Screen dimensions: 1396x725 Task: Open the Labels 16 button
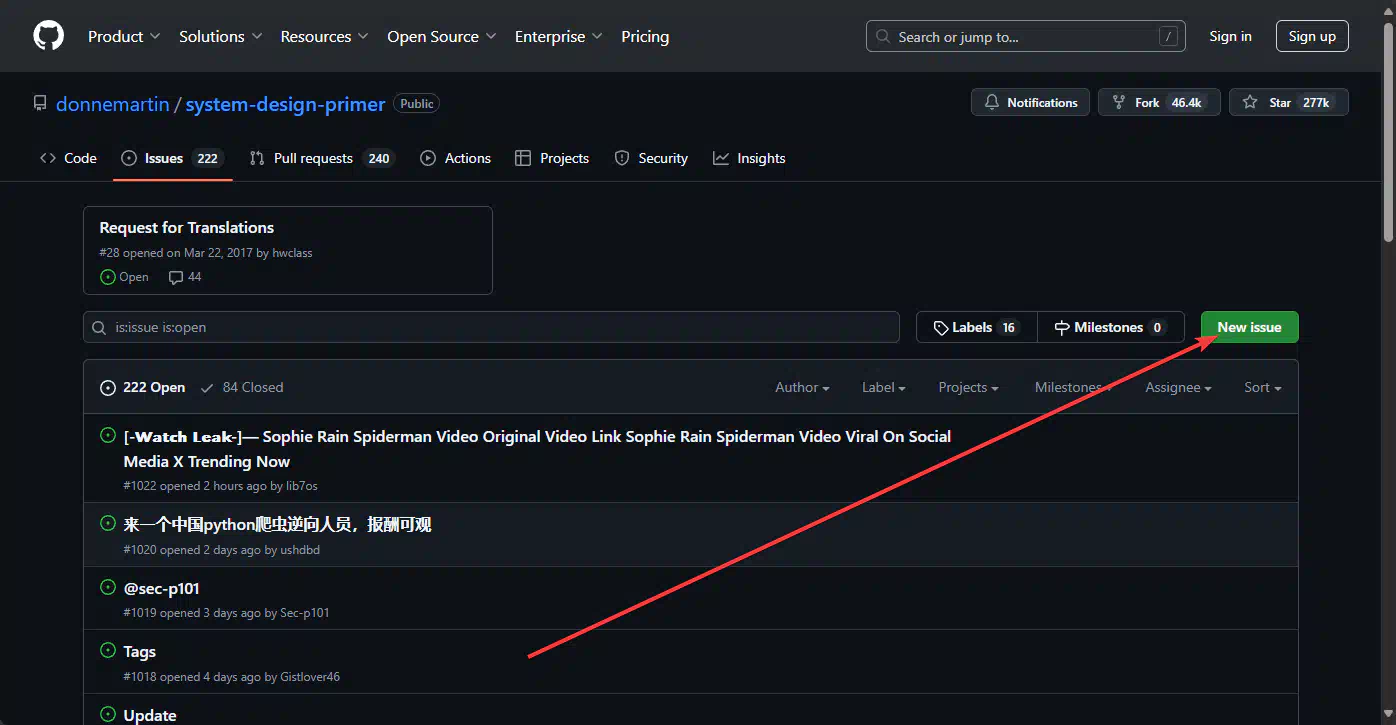(x=976, y=327)
